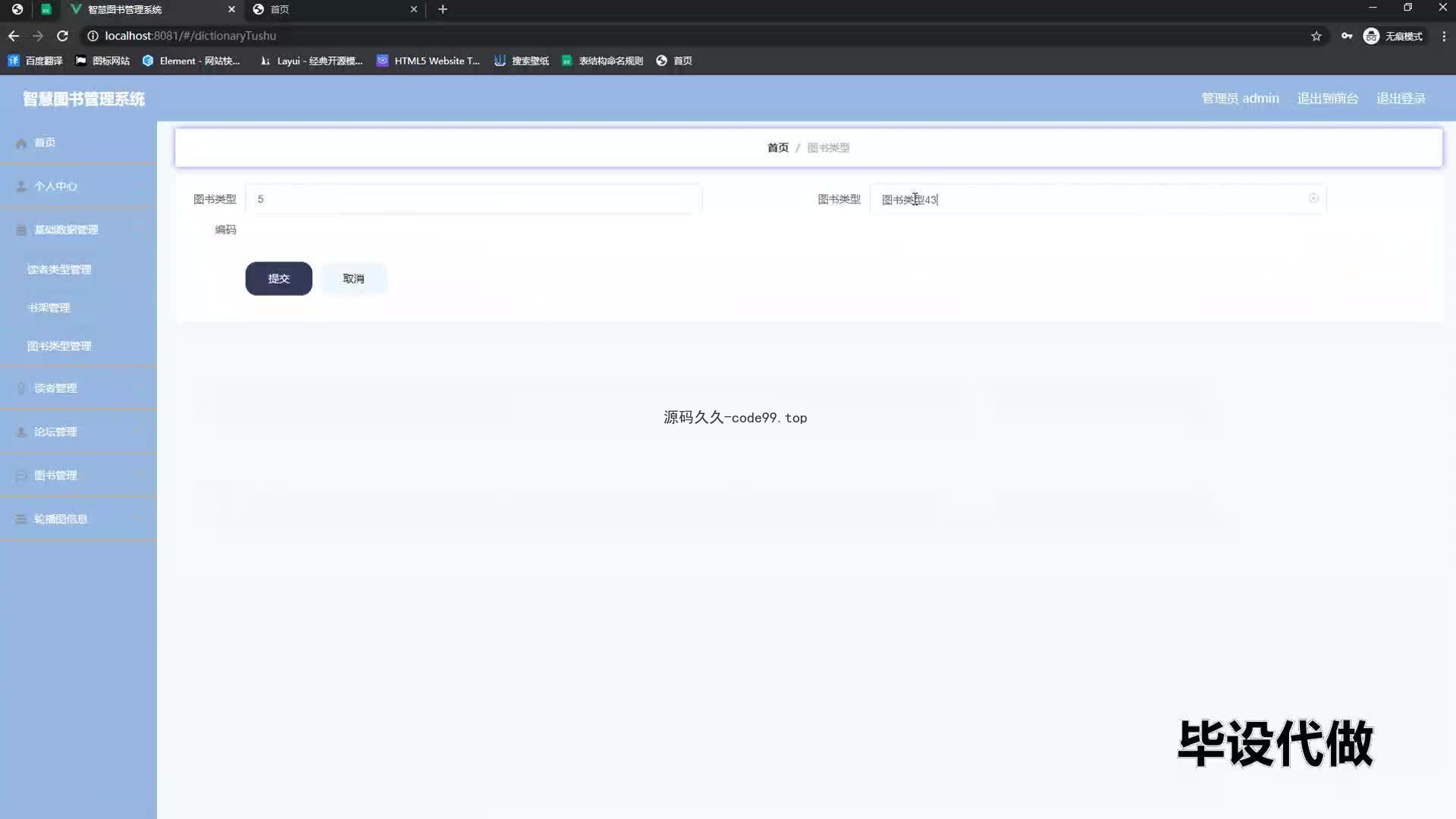This screenshot has height=819, width=1456.
Task: Click the browser back arrow
Action: (x=14, y=36)
